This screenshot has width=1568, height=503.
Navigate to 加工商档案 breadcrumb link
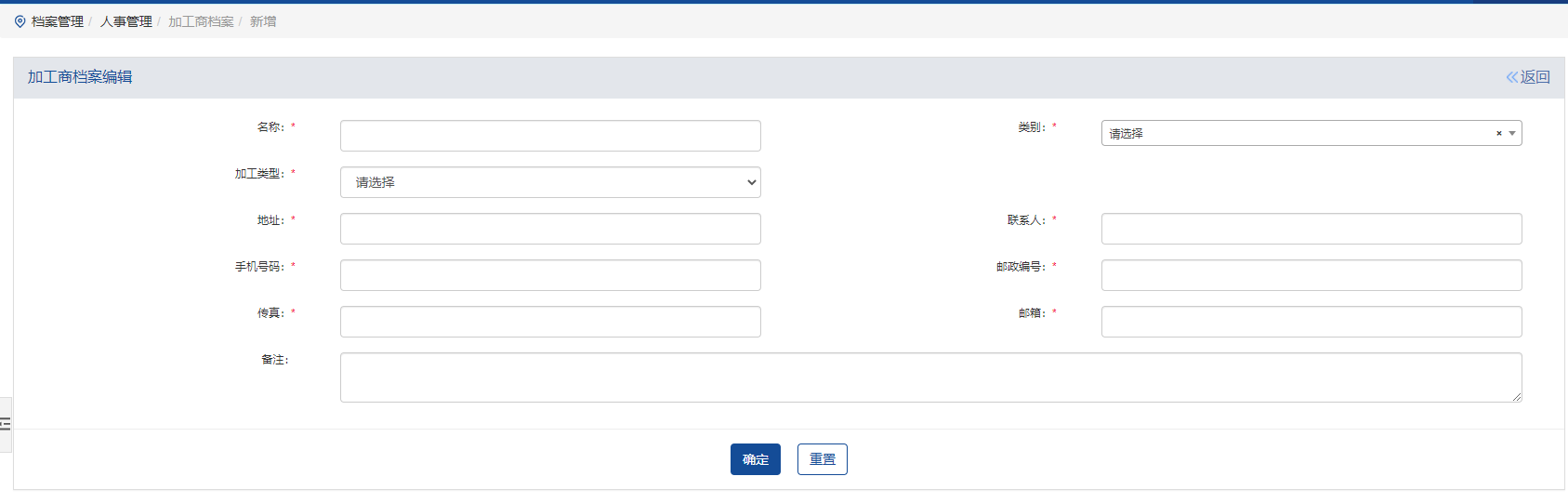tap(201, 21)
